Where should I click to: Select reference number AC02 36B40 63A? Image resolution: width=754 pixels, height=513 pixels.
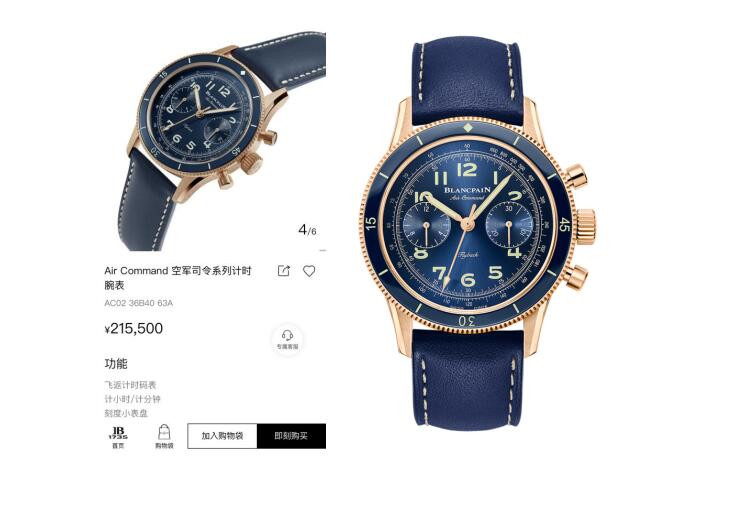point(138,303)
